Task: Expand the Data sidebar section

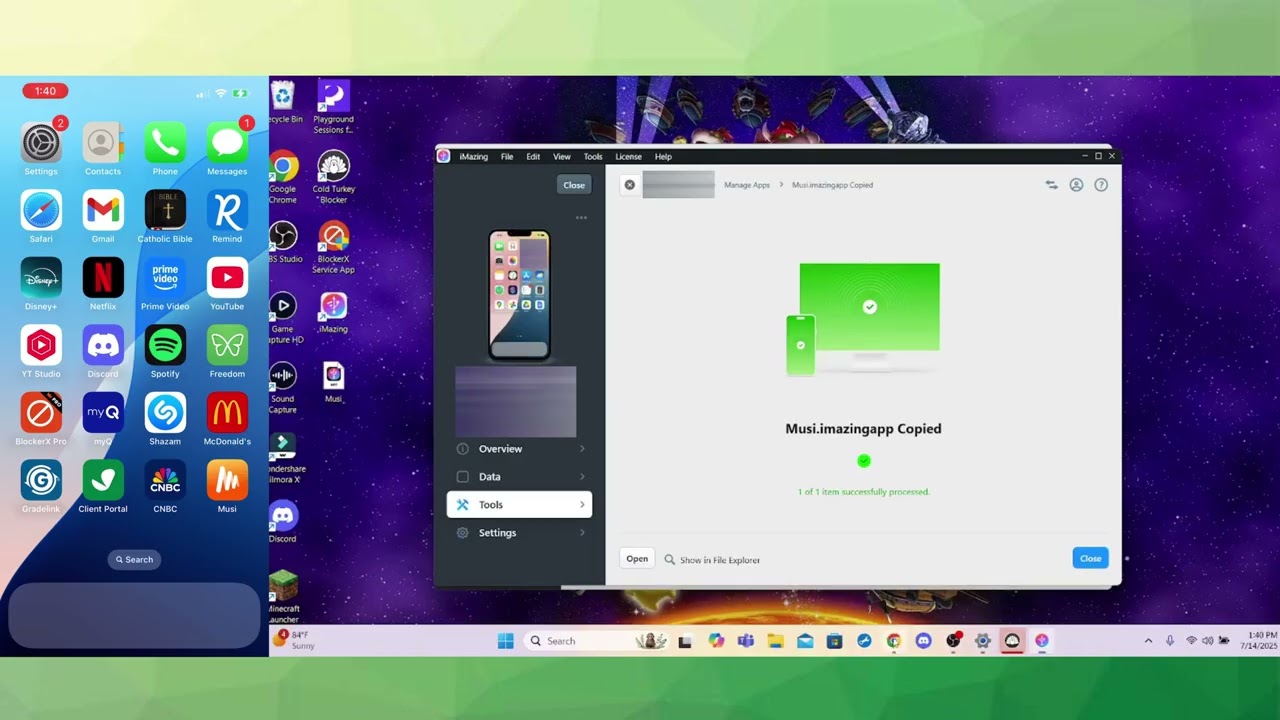Action: pyautogui.click(x=519, y=477)
